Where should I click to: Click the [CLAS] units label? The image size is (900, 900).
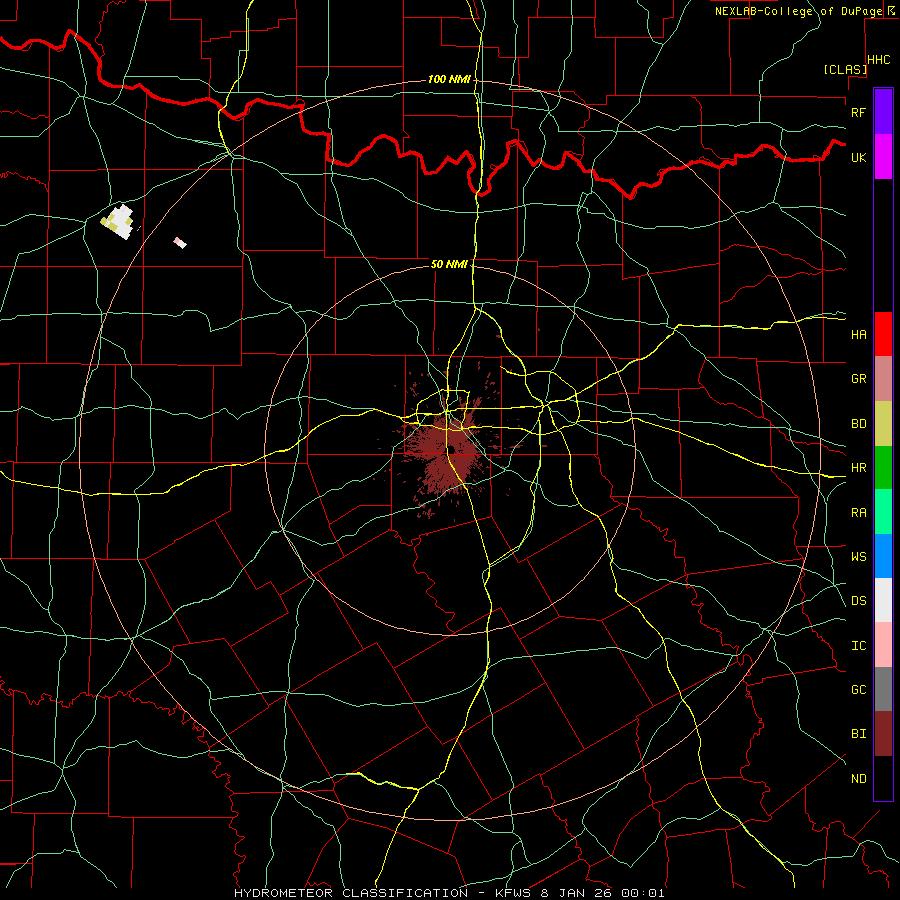pyautogui.click(x=845, y=70)
